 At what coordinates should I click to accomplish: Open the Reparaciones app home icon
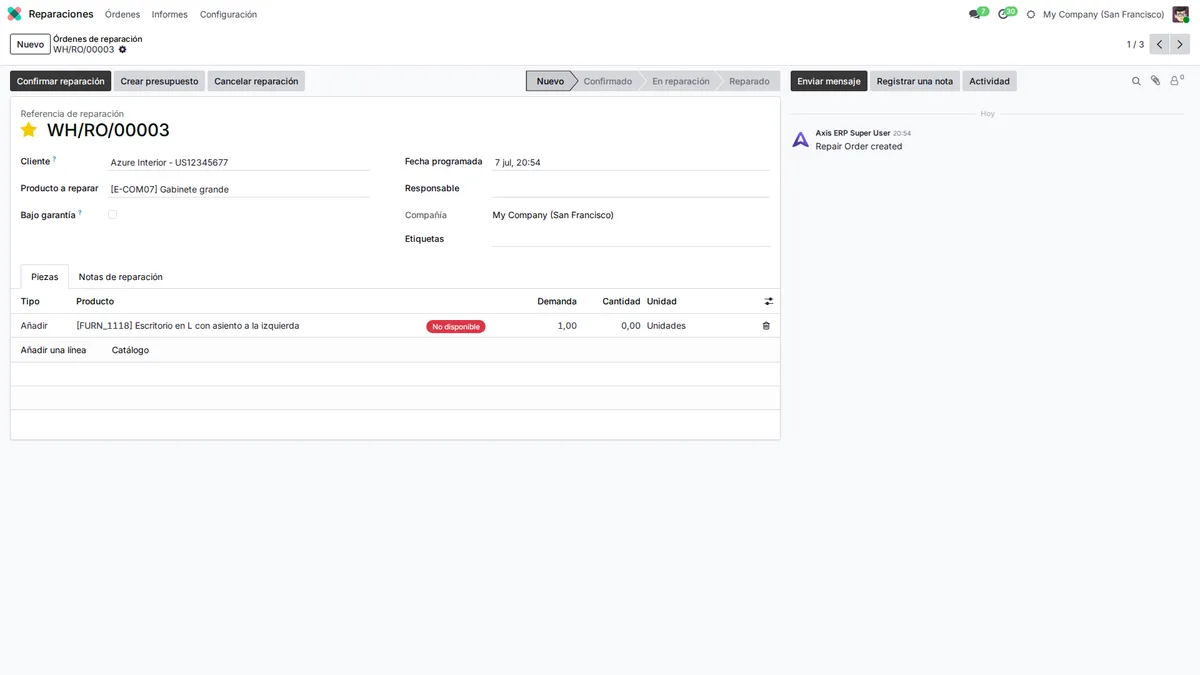14,14
